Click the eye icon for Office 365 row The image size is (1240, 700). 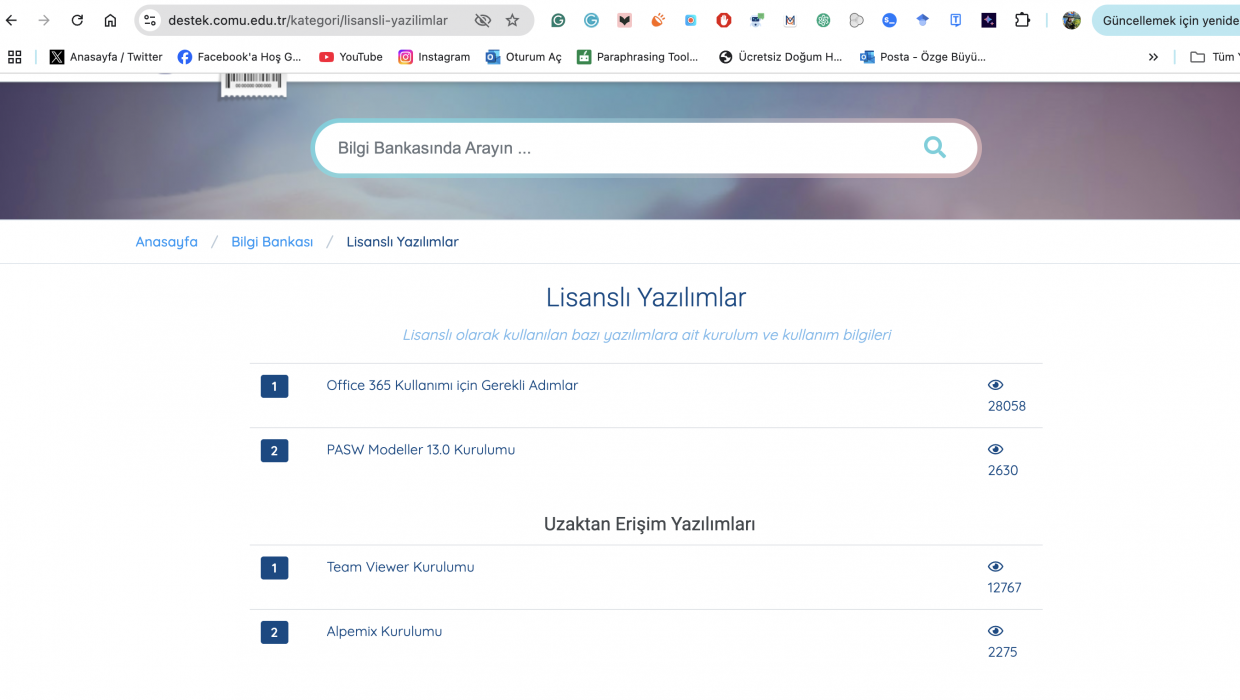pyautogui.click(x=995, y=385)
